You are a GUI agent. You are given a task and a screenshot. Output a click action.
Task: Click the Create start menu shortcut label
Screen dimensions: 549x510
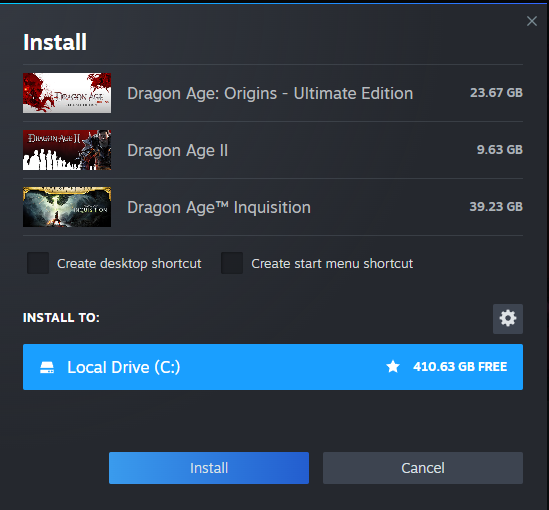pos(332,264)
